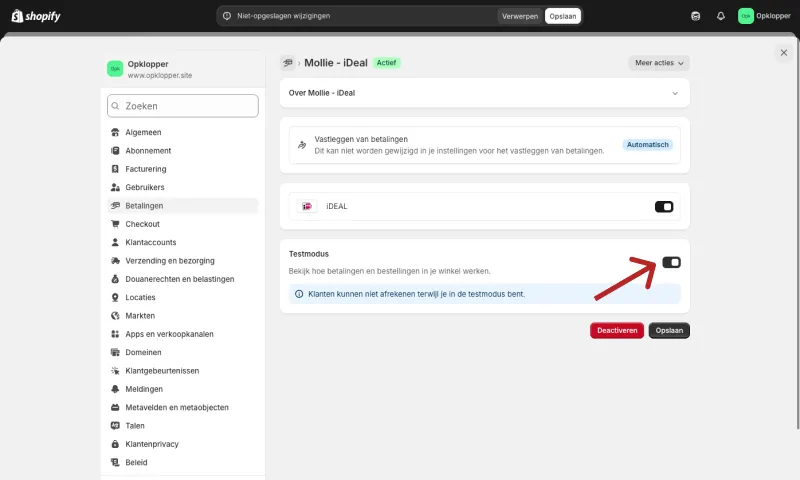Screen dimensions: 800x480
Task: Click the Gebruikers people icon
Action: point(115,187)
